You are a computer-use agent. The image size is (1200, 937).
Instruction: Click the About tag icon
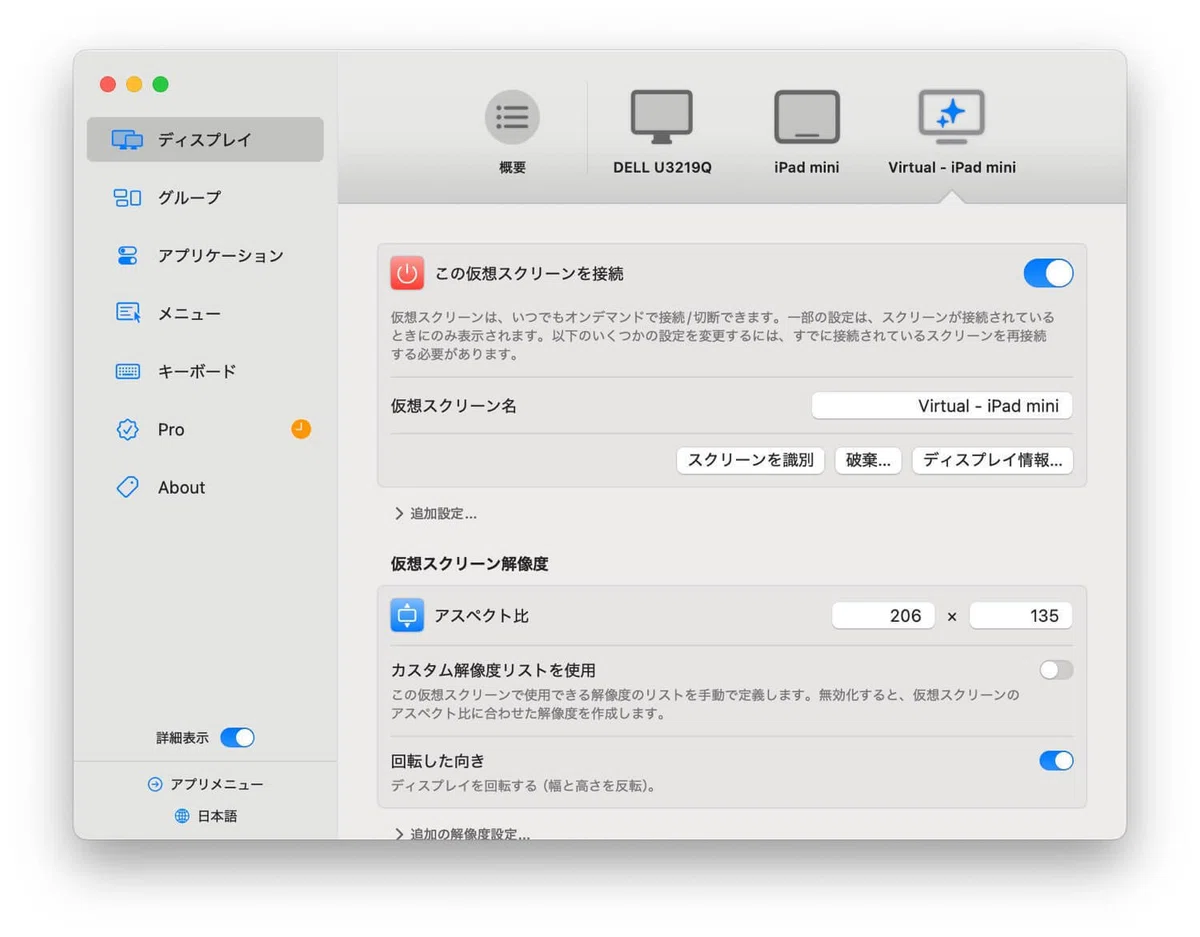click(127, 487)
